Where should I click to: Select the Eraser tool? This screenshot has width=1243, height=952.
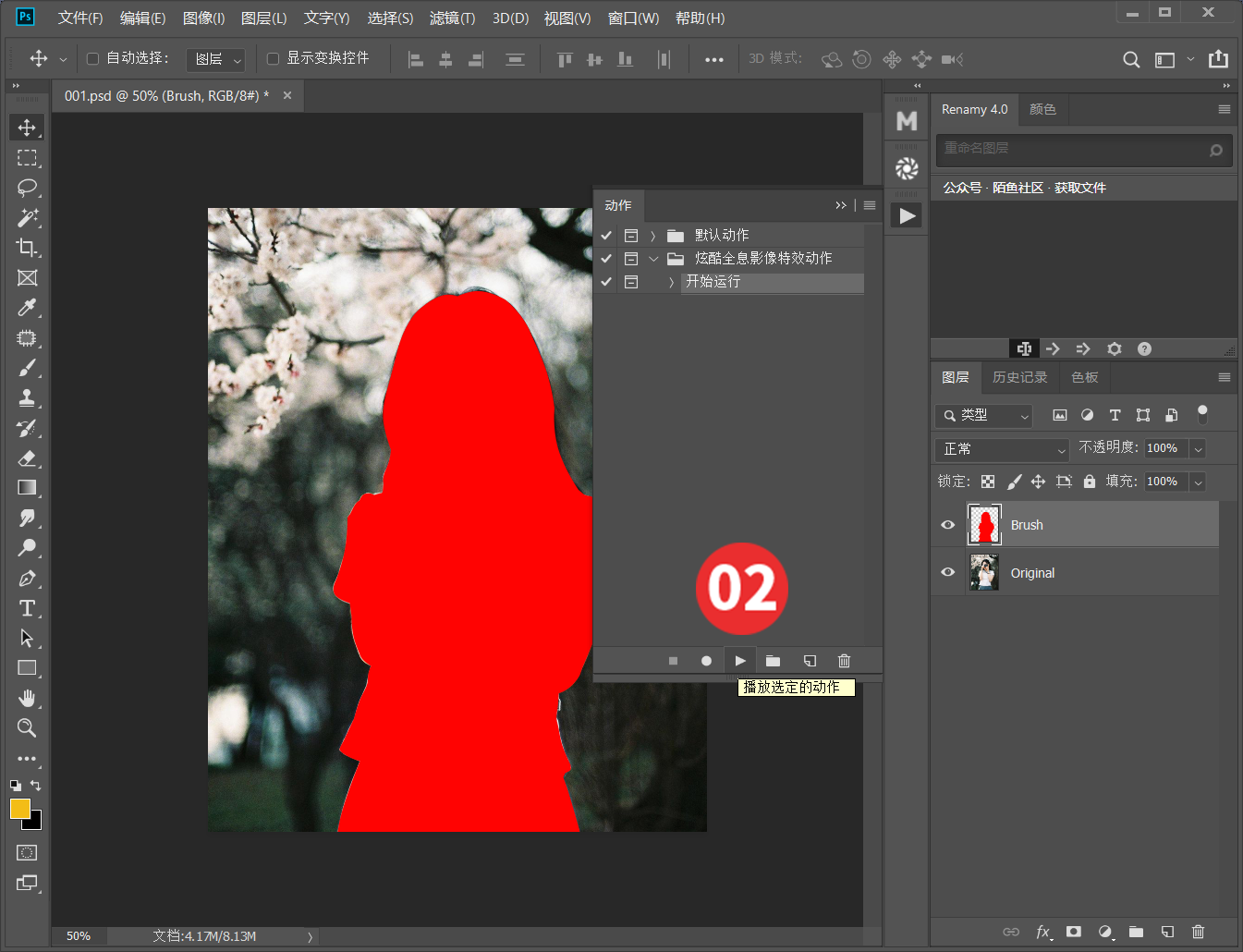(27, 458)
